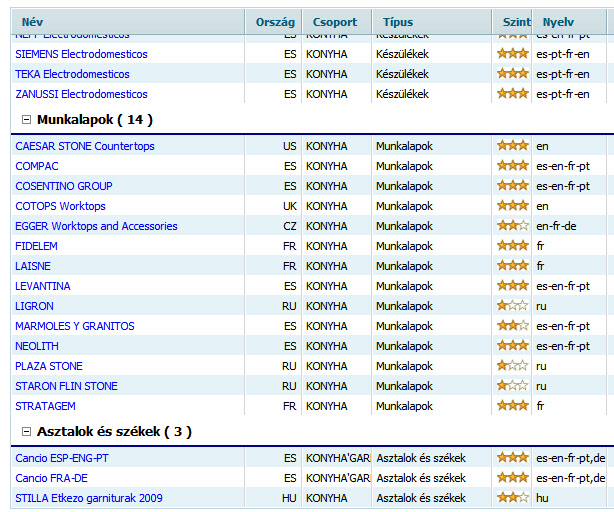The width and height of the screenshot is (614, 512).
Task: Open TEKA Electrodomesticos link
Action: (x=72, y=74)
